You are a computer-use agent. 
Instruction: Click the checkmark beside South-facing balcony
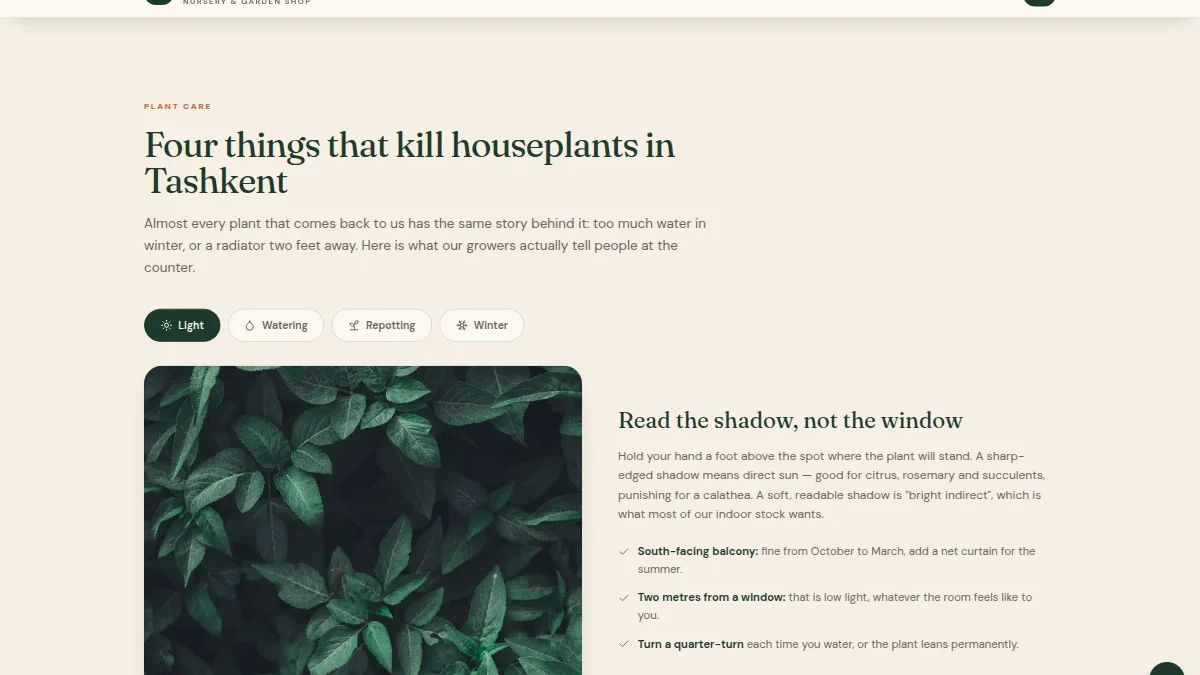click(624, 551)
